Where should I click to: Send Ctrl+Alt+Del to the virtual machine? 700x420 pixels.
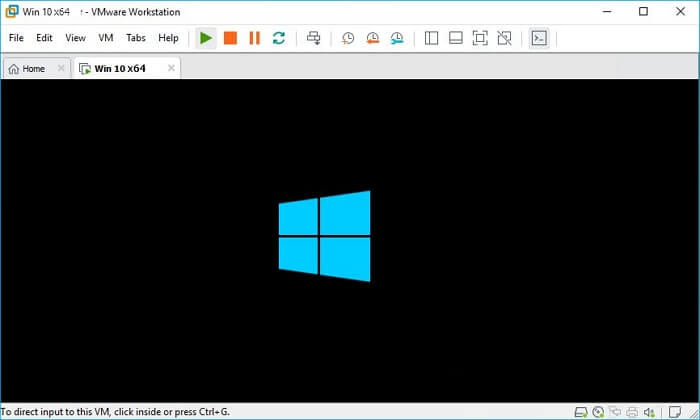click(314, 38)
